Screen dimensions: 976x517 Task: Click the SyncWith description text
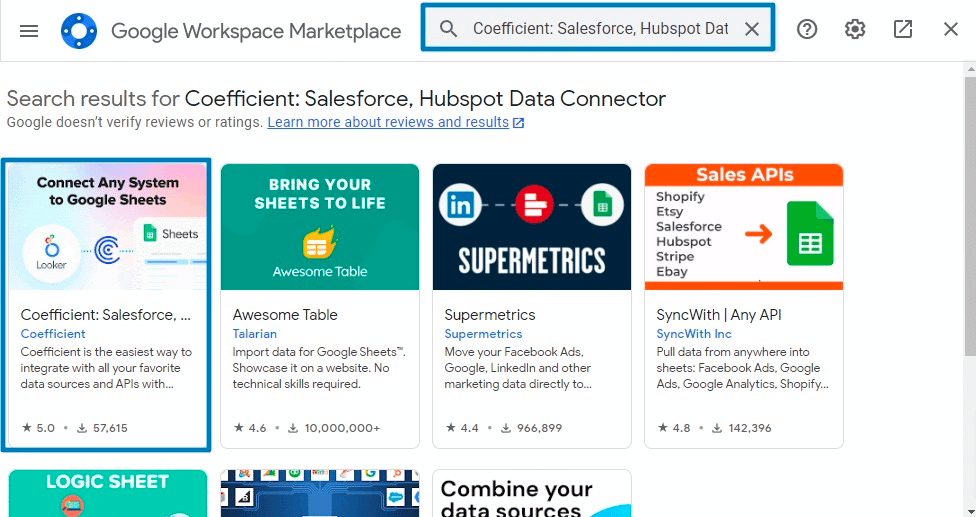point(743,368)
